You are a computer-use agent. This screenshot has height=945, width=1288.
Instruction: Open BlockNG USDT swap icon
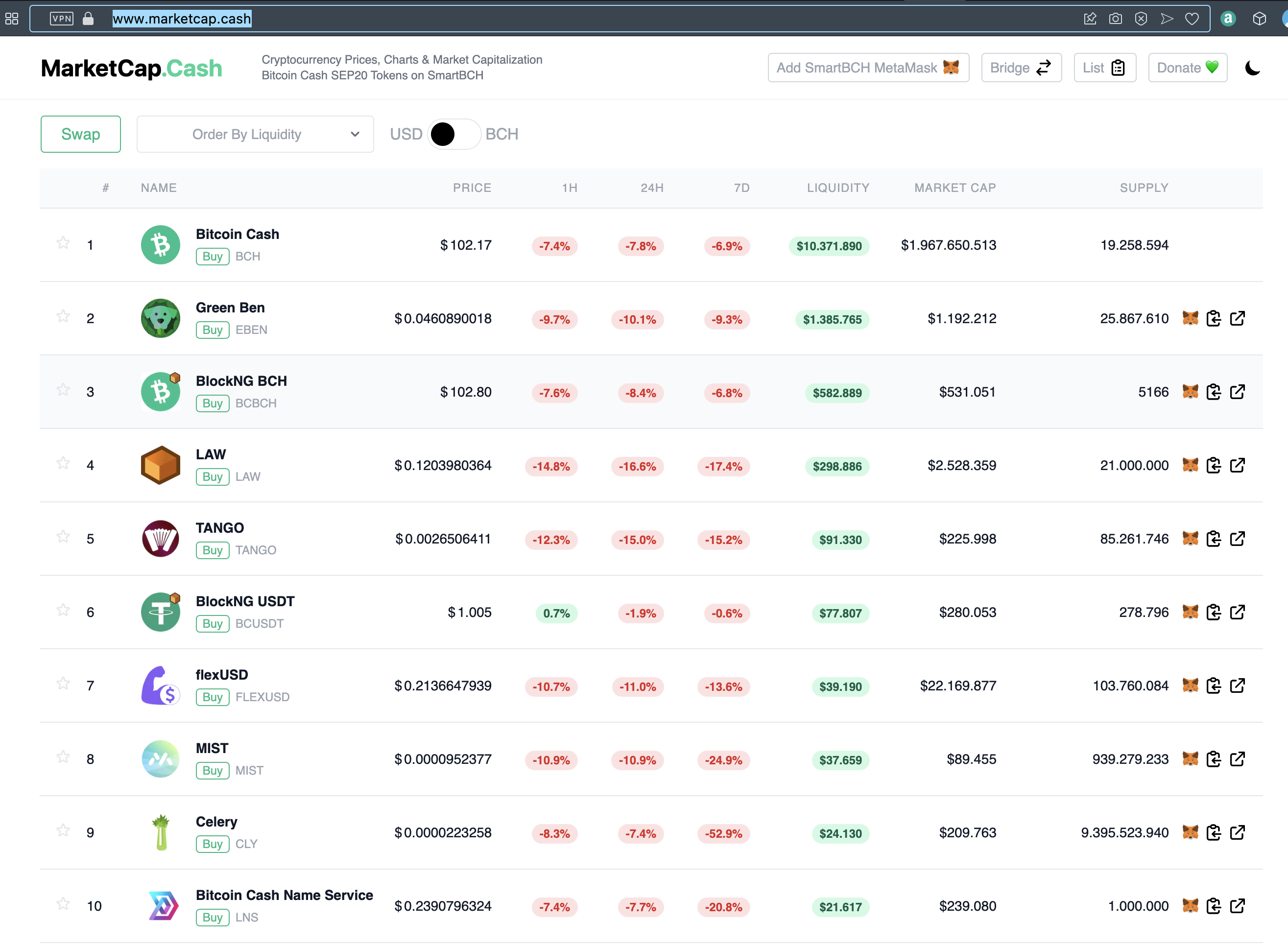click(1214, 612)
